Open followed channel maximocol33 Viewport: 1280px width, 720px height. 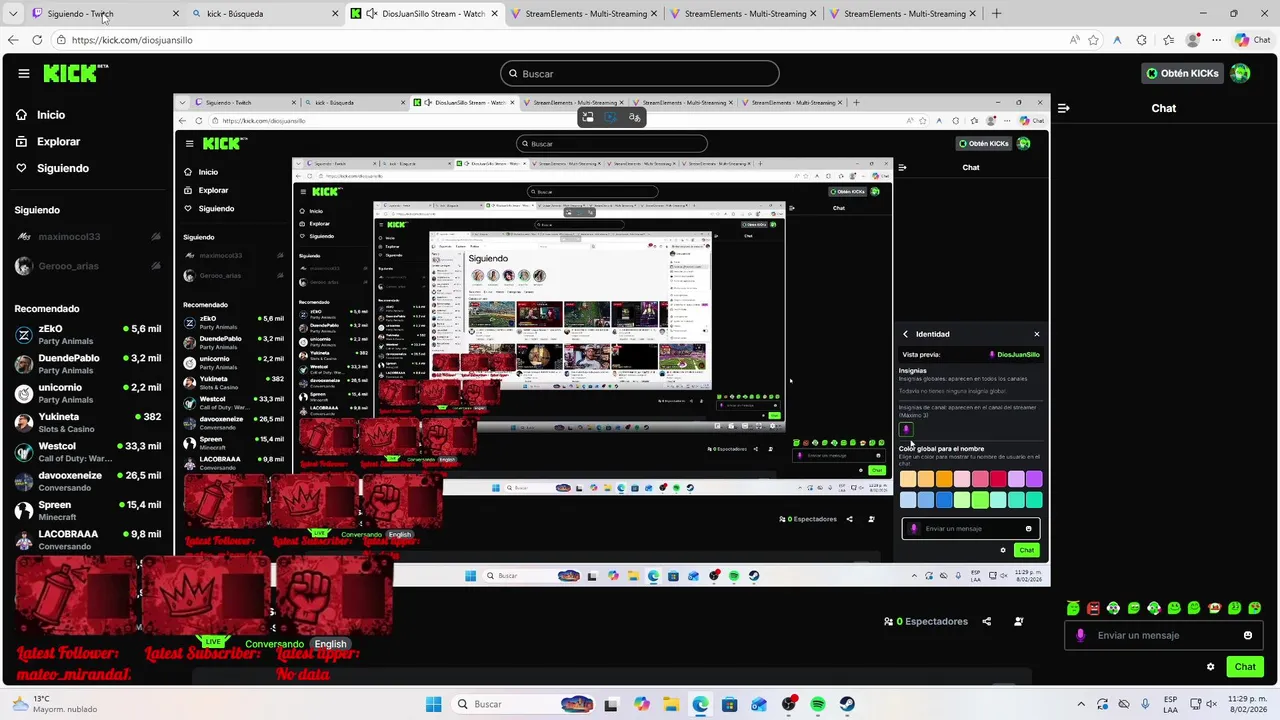88,237
